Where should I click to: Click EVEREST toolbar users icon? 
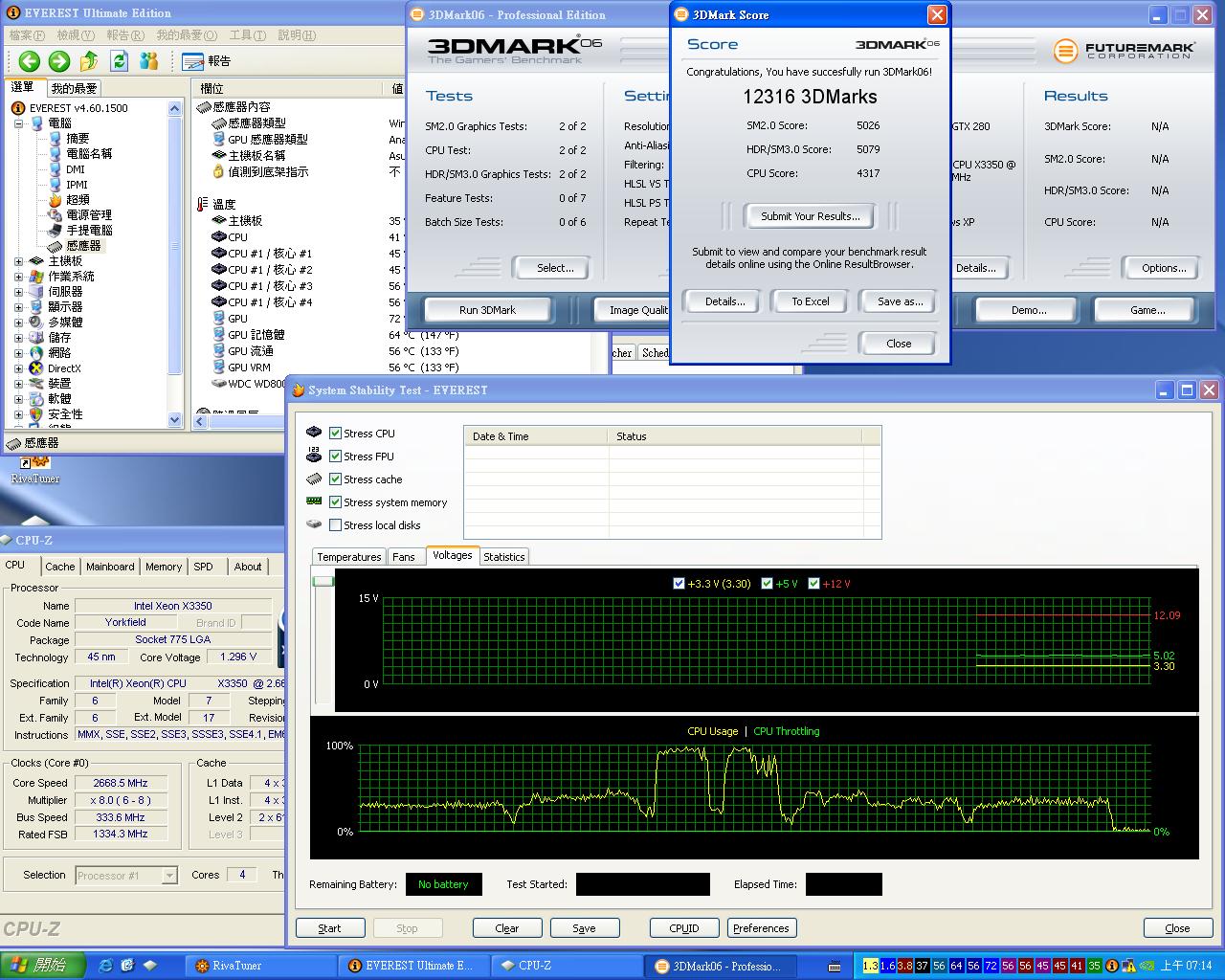(x=148, y=61)
